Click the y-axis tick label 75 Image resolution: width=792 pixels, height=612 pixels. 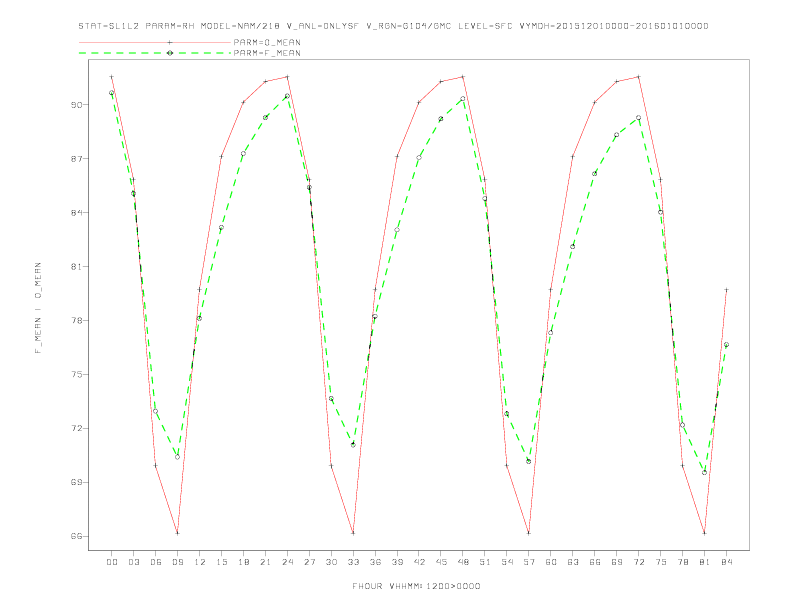point(76,375)
